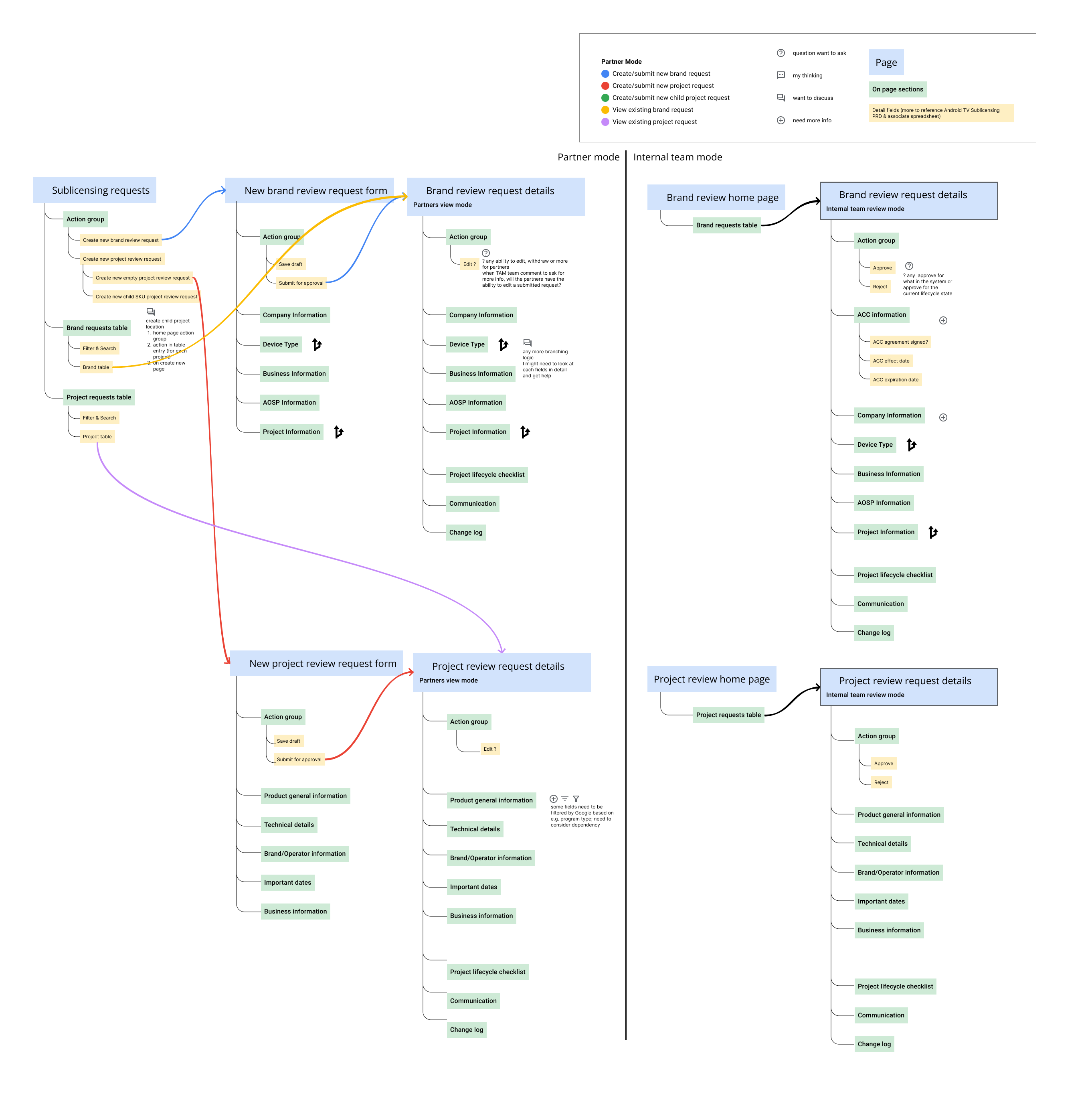Viewport: 1092px width, 1098px height.
Task: Click the plus icon next to internal Company Information
Action: pos(943,418)
